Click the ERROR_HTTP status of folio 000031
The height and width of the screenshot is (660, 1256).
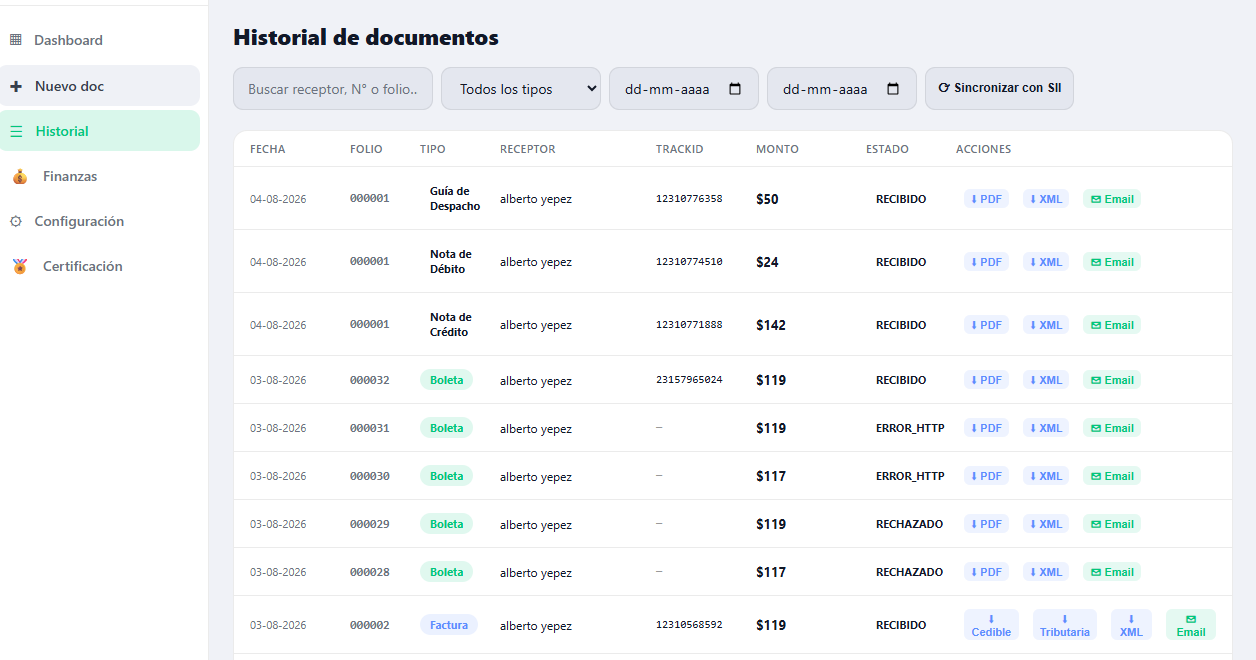[x=910, y=428]
